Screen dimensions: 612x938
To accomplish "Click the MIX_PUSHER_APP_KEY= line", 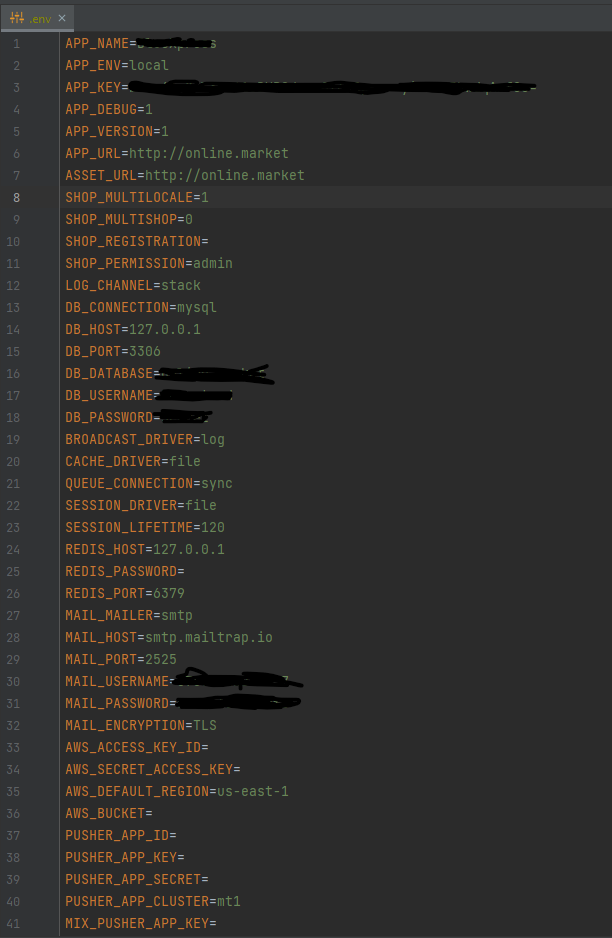I will click(141, 924).
